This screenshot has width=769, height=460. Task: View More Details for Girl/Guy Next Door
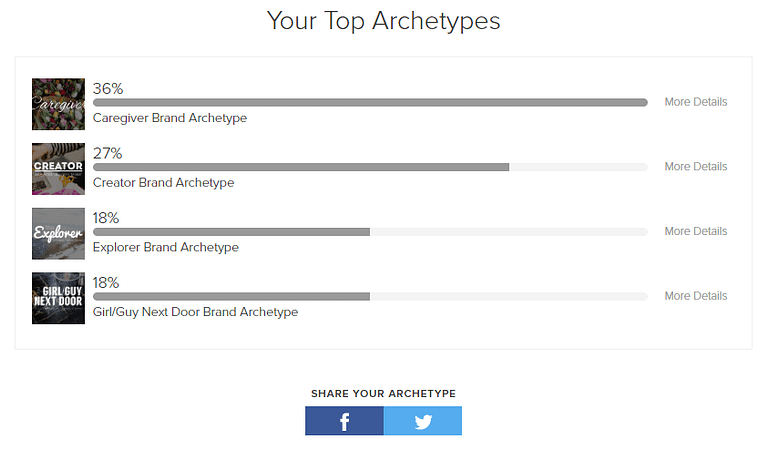pyautogui.click(x=696, y=296)
